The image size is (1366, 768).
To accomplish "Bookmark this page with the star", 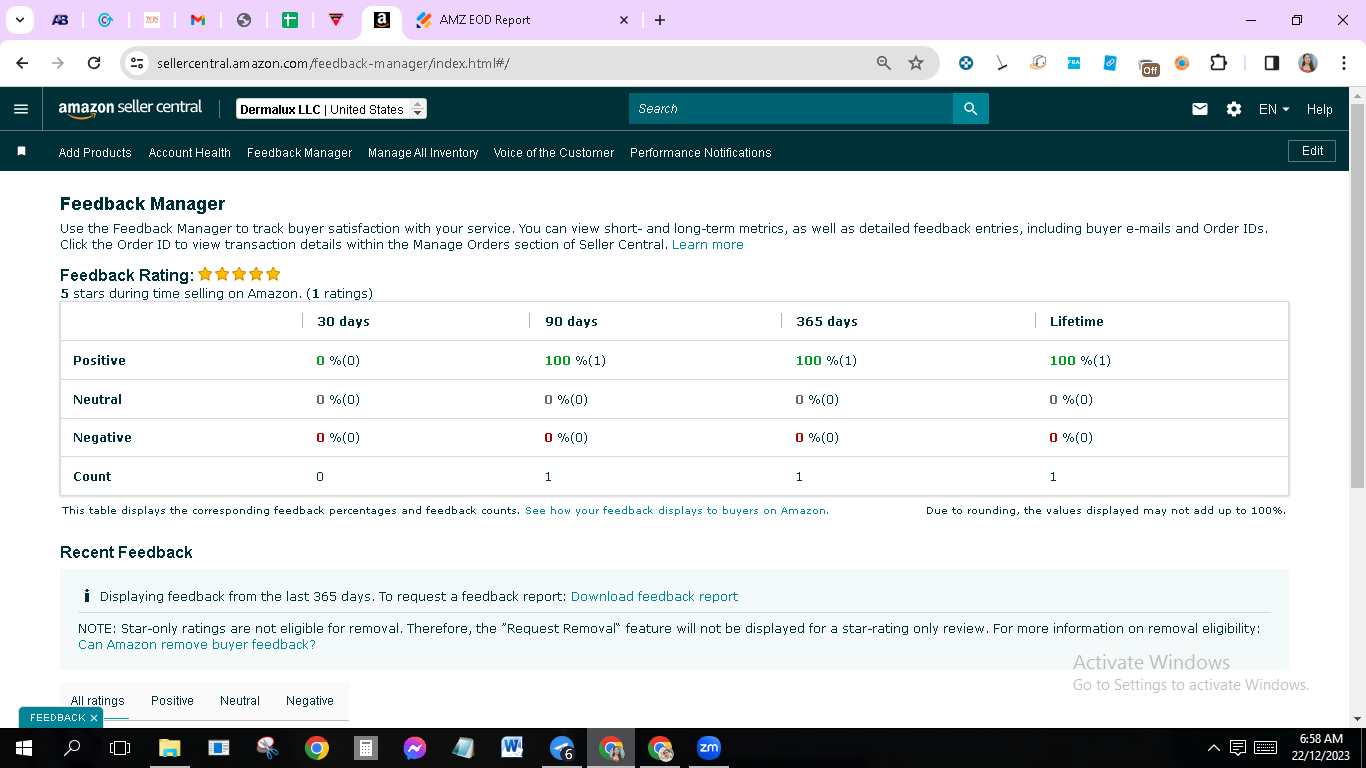I will tap(916, 63).
